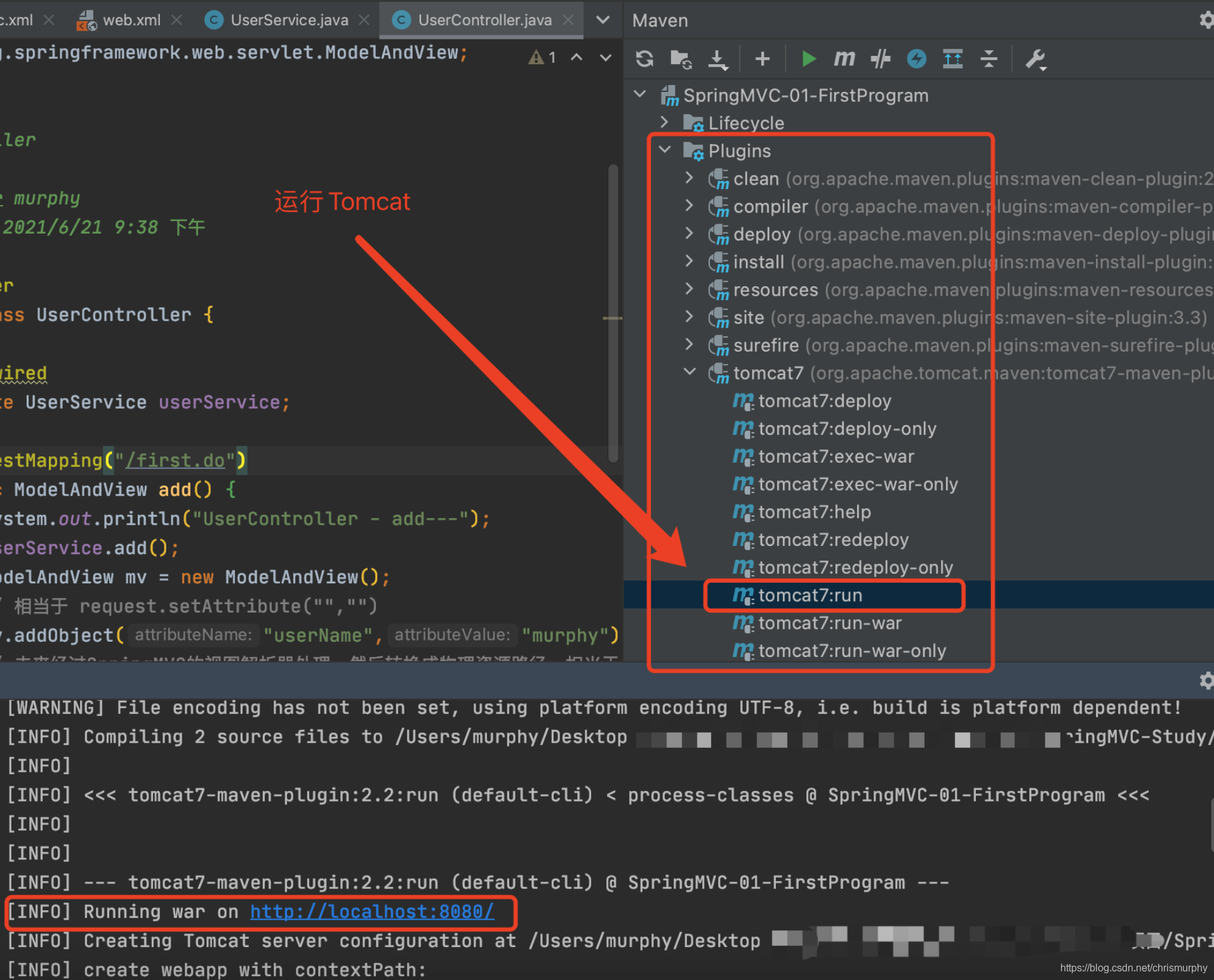Expand the Lifecycle node
The width and height of the screenshot is (1214, 980).
664,122
